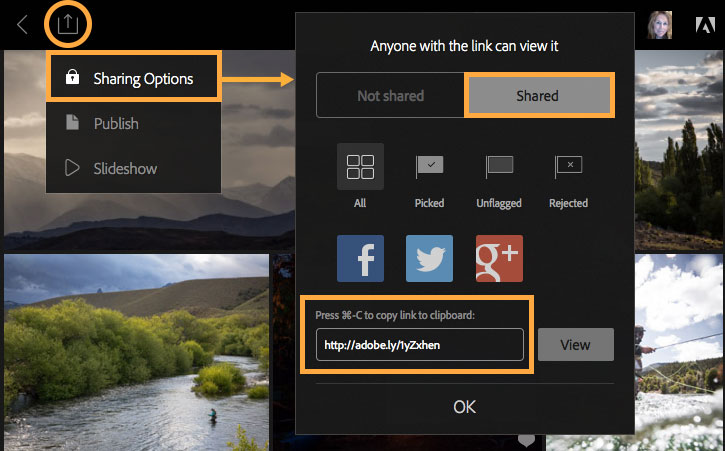Screen dimensions: 725x451
Task: Choose Sharing Options from the menu
Action: (134, 77)
